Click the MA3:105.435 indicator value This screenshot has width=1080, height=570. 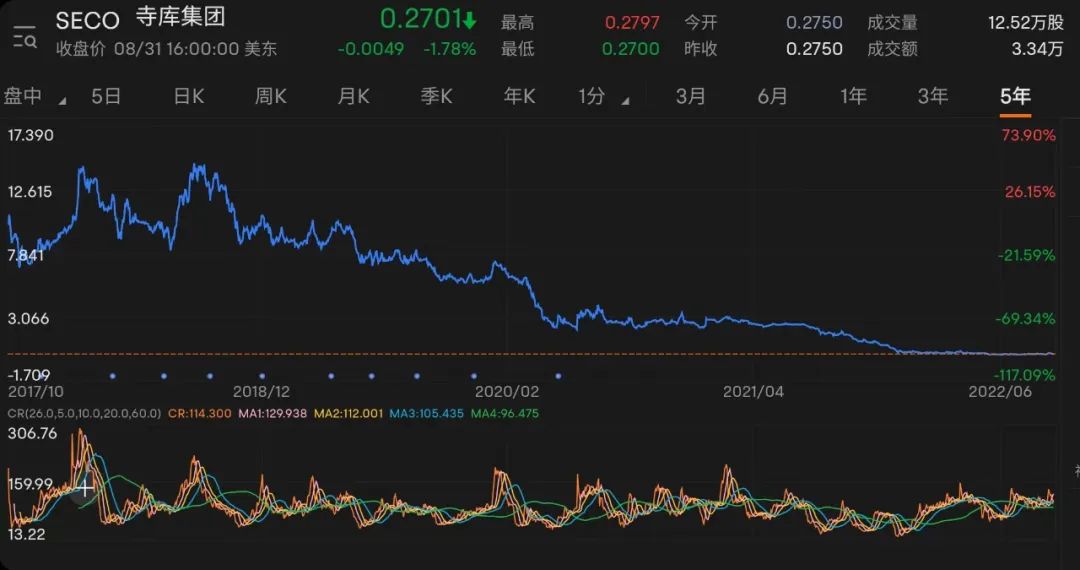pyautogui.click(x=426, y=414)
